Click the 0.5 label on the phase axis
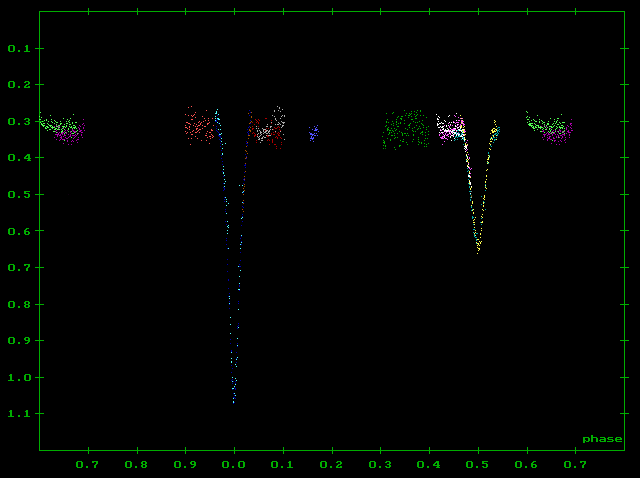This screenshot has width=640, height=478. pos(478,465)
